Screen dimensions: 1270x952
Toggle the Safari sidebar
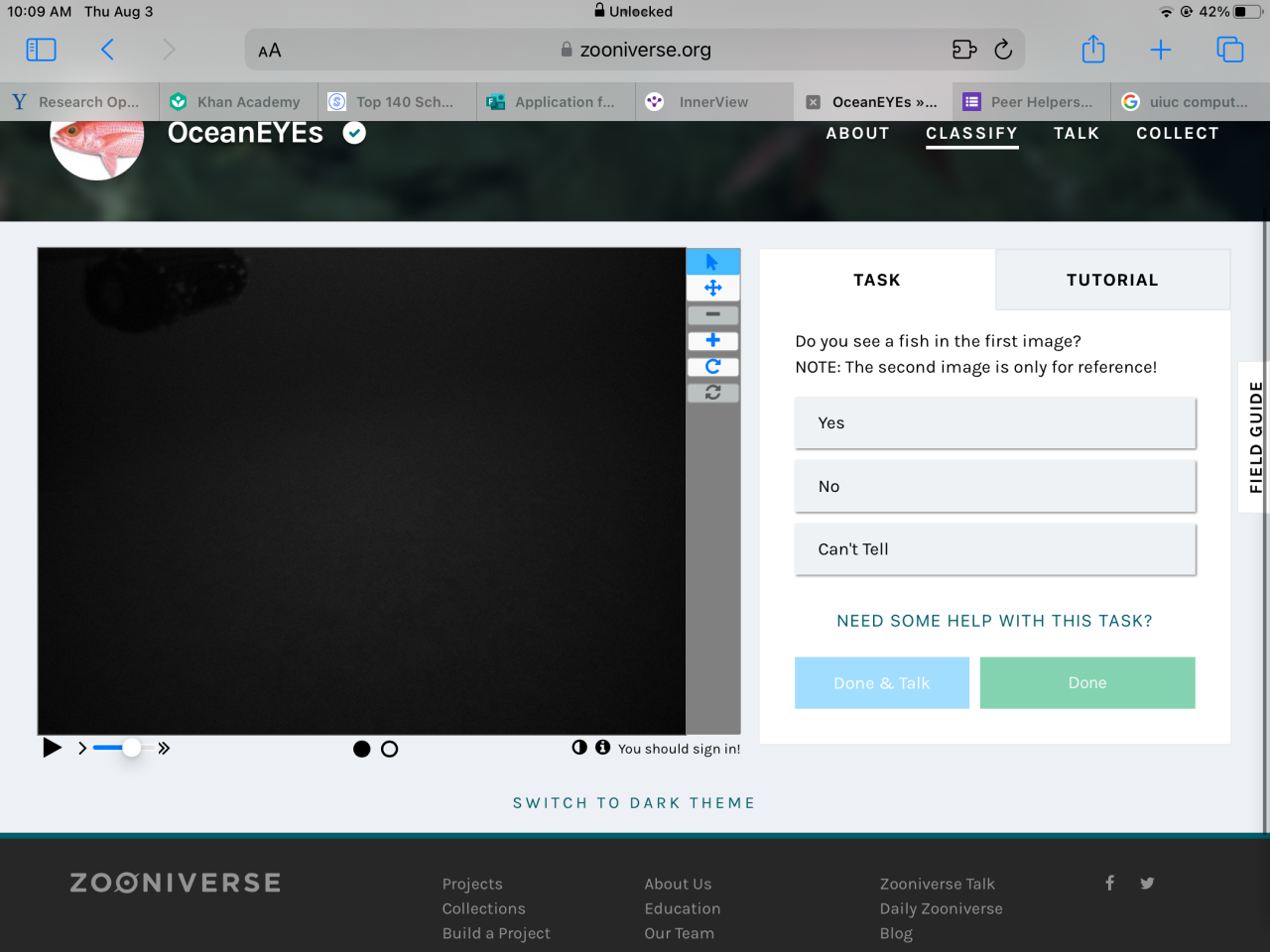(x=41, y=50)
